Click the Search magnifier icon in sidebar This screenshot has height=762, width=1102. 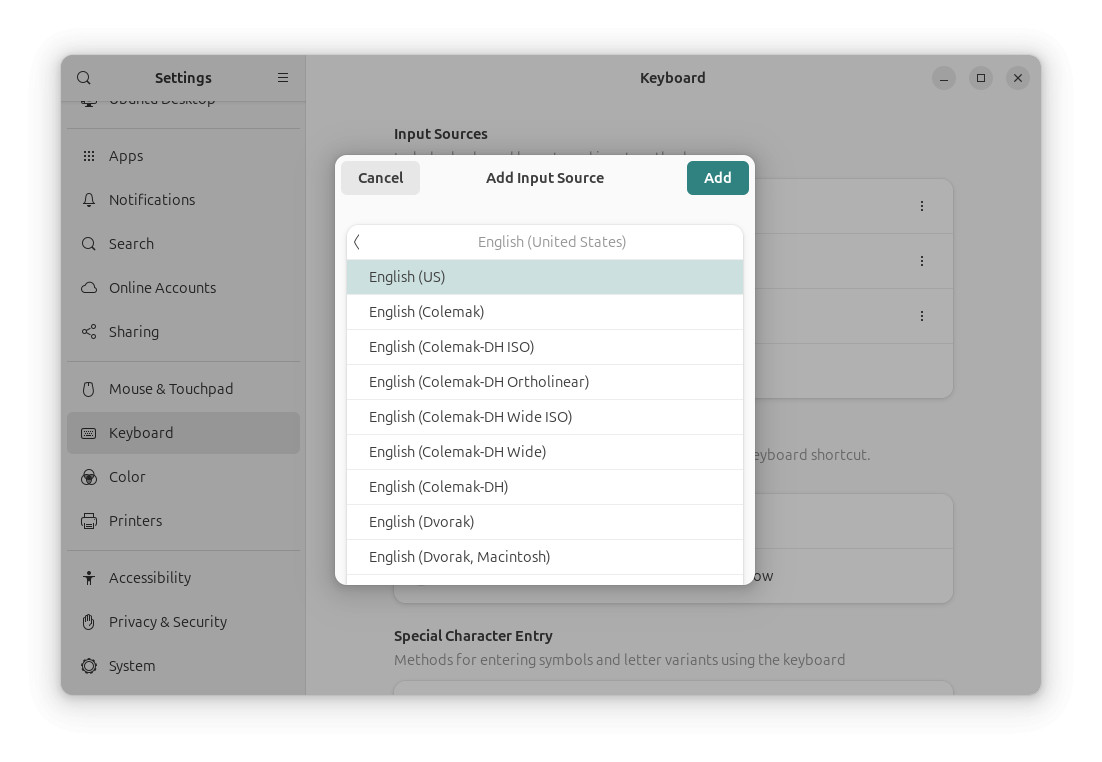(x=89, y=244)
